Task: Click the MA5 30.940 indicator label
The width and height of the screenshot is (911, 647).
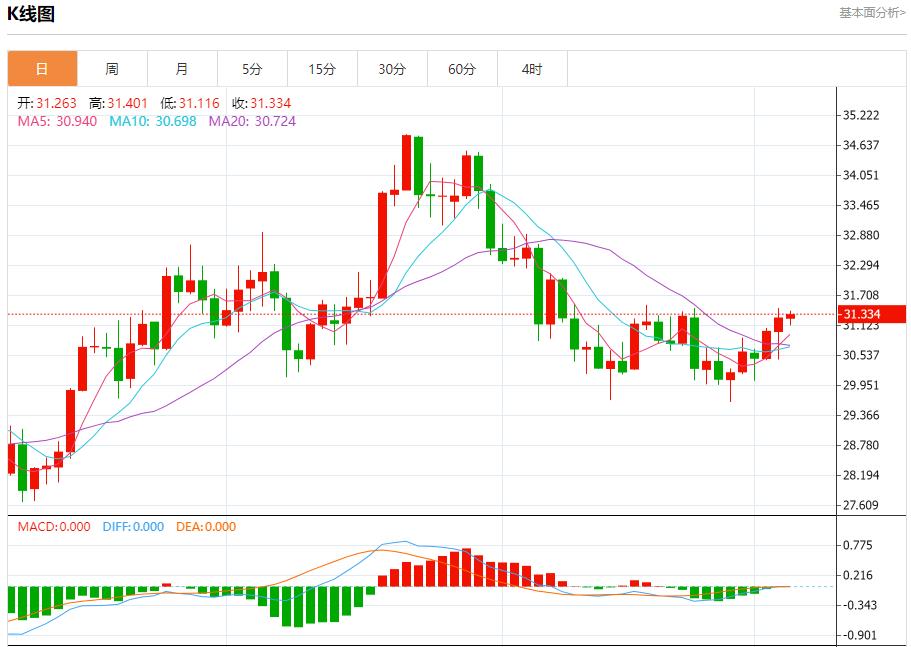Action: (57, 121)
